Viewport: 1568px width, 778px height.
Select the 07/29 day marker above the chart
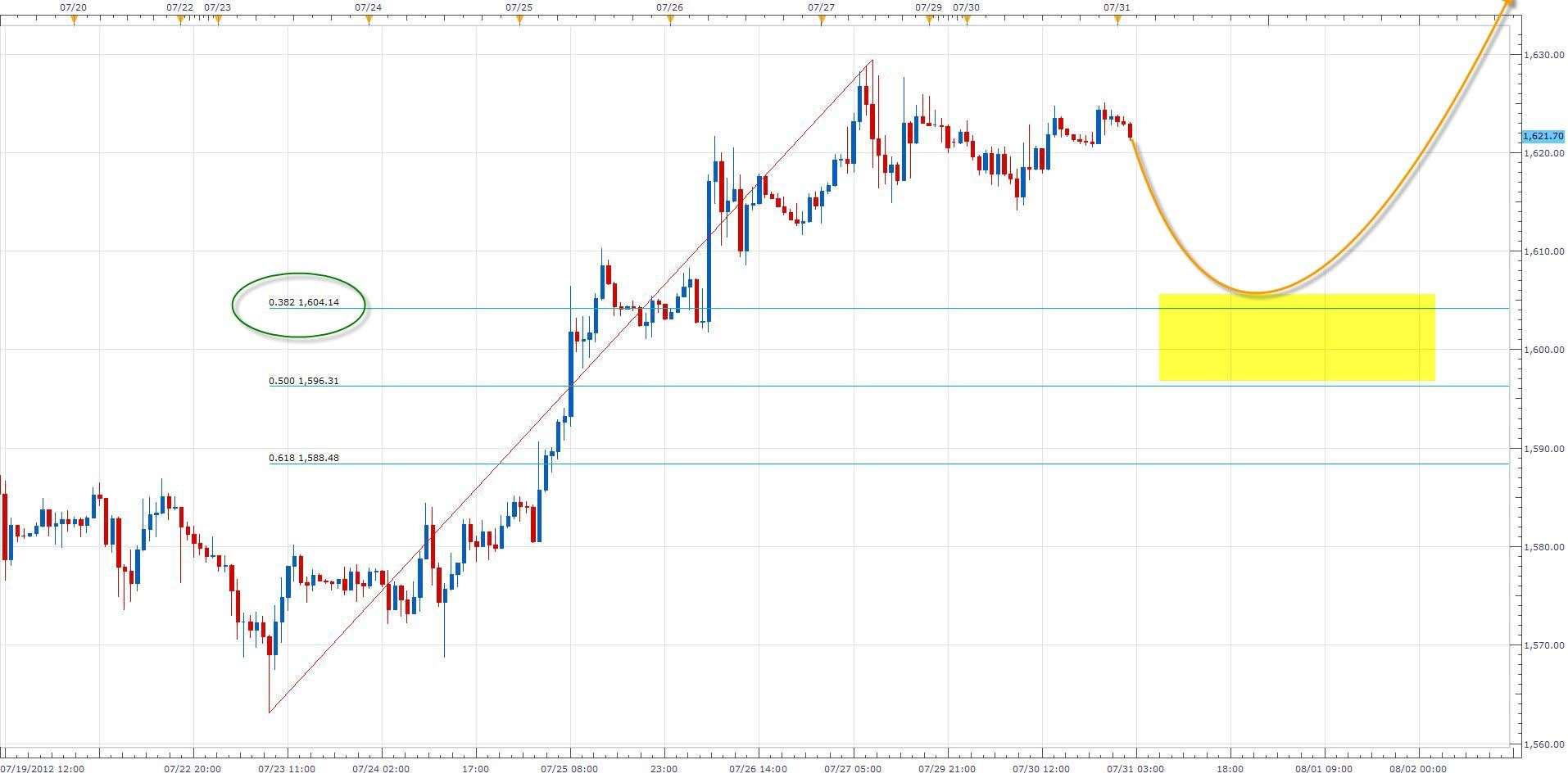coord(928,7)
